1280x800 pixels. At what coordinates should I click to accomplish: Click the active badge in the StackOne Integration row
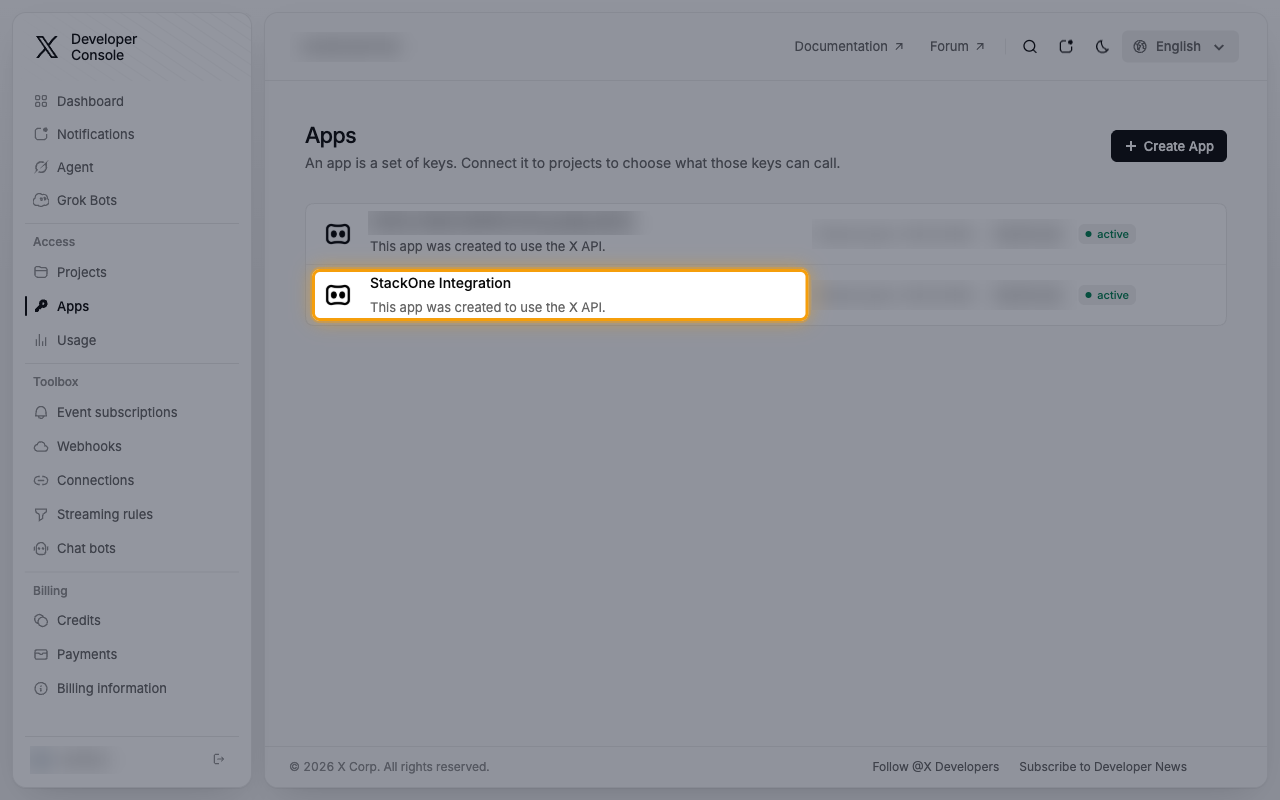coord(1107,295)
